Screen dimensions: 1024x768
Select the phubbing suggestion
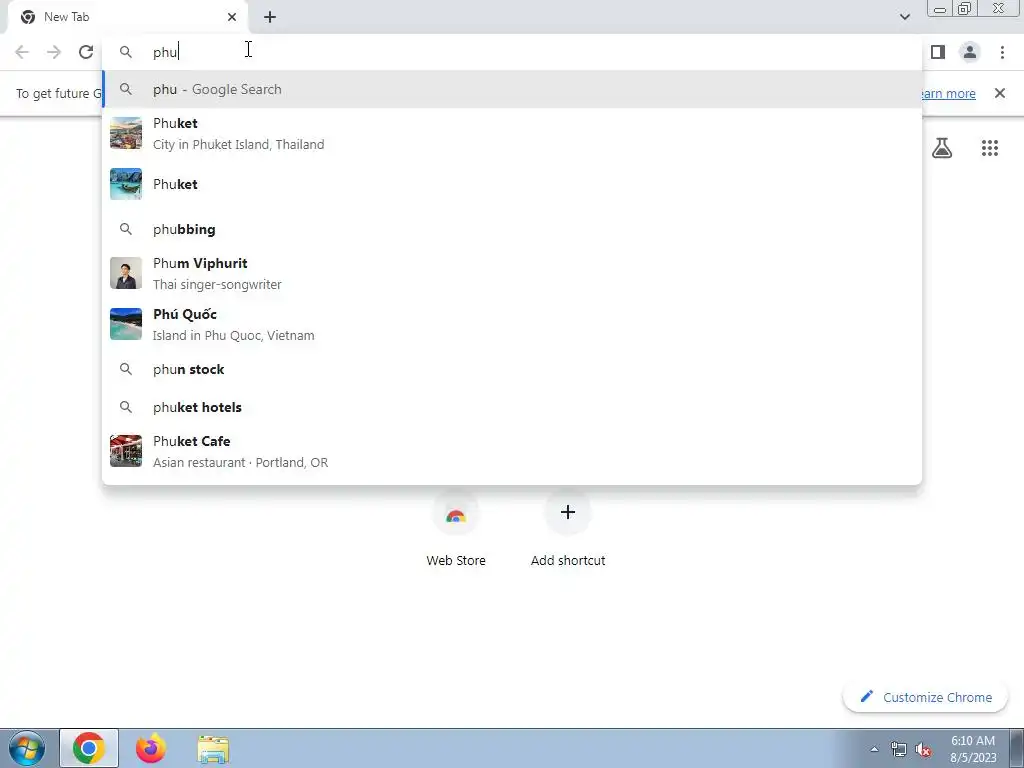(x=512, y=229)
